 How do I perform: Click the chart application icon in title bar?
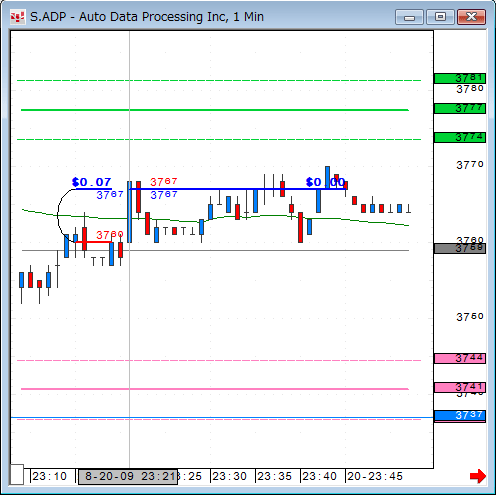click(x=17, y=17)
